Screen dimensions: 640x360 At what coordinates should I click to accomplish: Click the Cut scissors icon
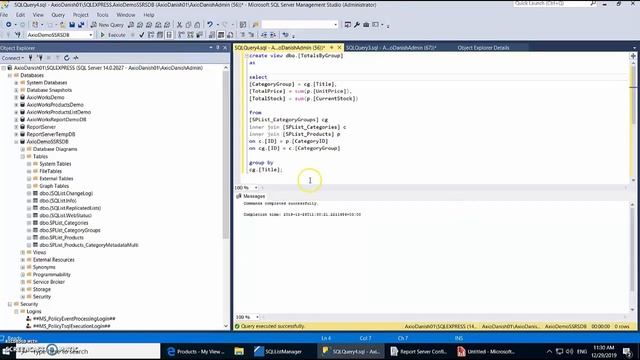pyautogui.click(x=179, y=24)
